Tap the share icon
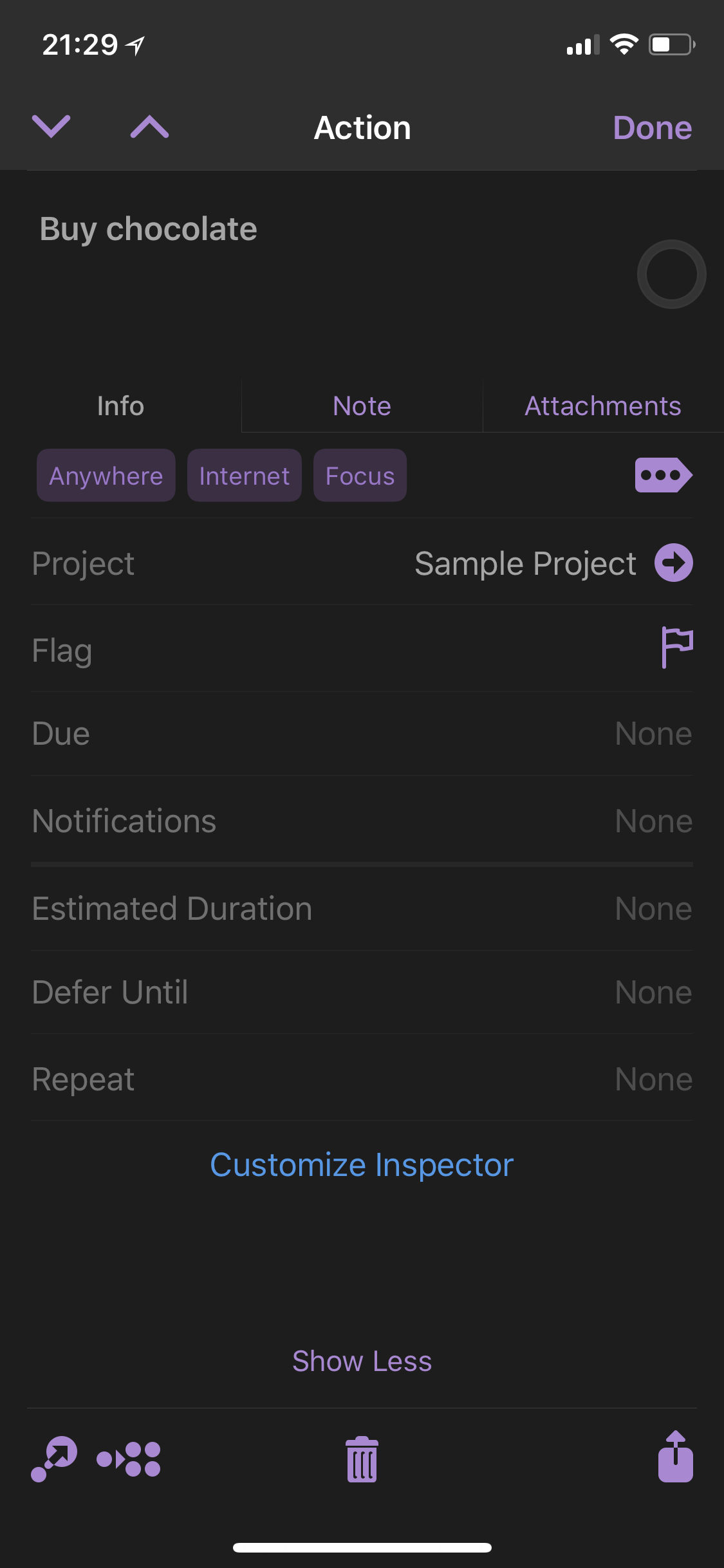 [x=675, y=1457]
